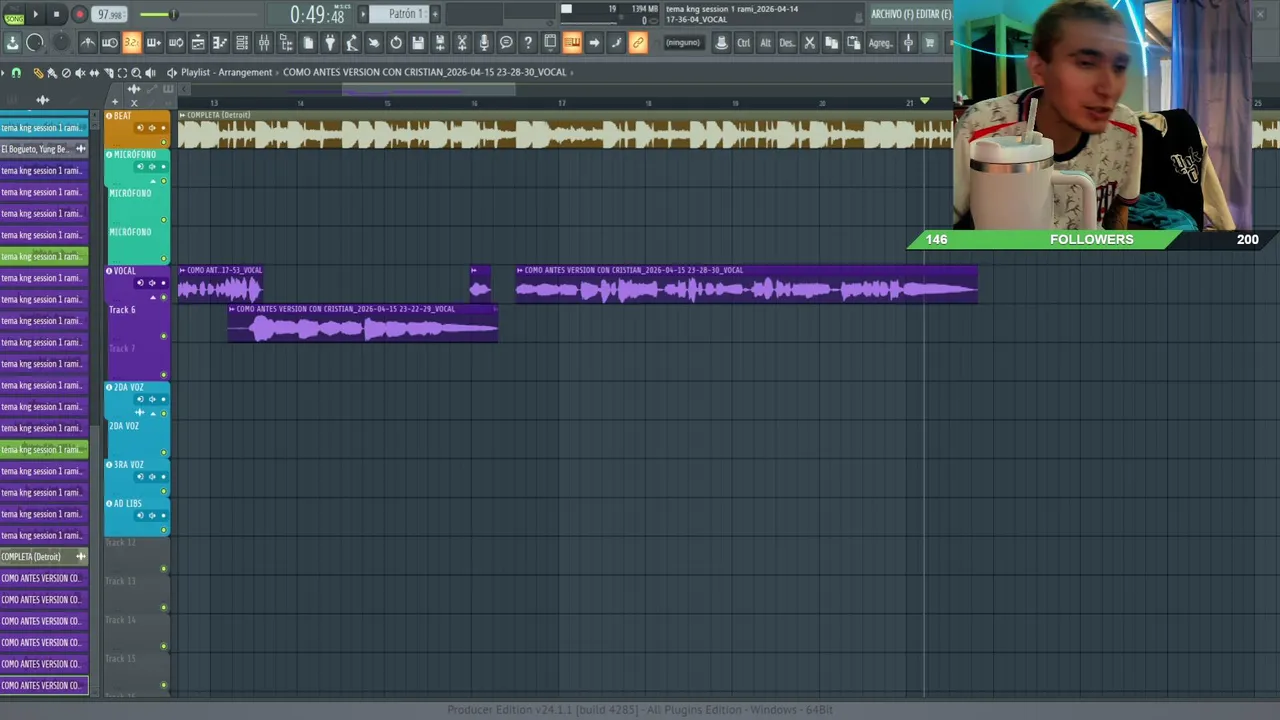This screenshot has height=720, width=1280.
Task: Open playlist options arrow left of magnet
Action: coord(4,72)
